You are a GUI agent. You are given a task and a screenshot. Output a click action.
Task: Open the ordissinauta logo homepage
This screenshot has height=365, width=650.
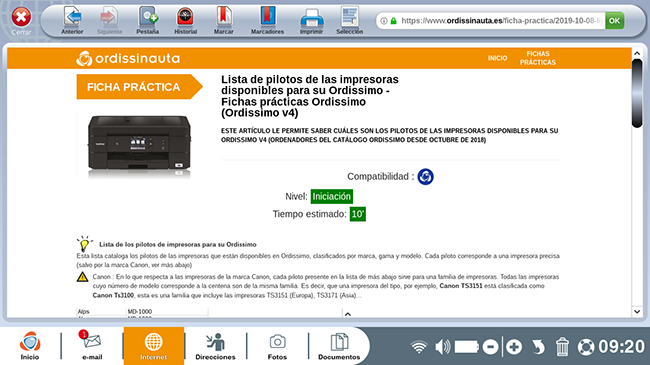pos(128,58)
